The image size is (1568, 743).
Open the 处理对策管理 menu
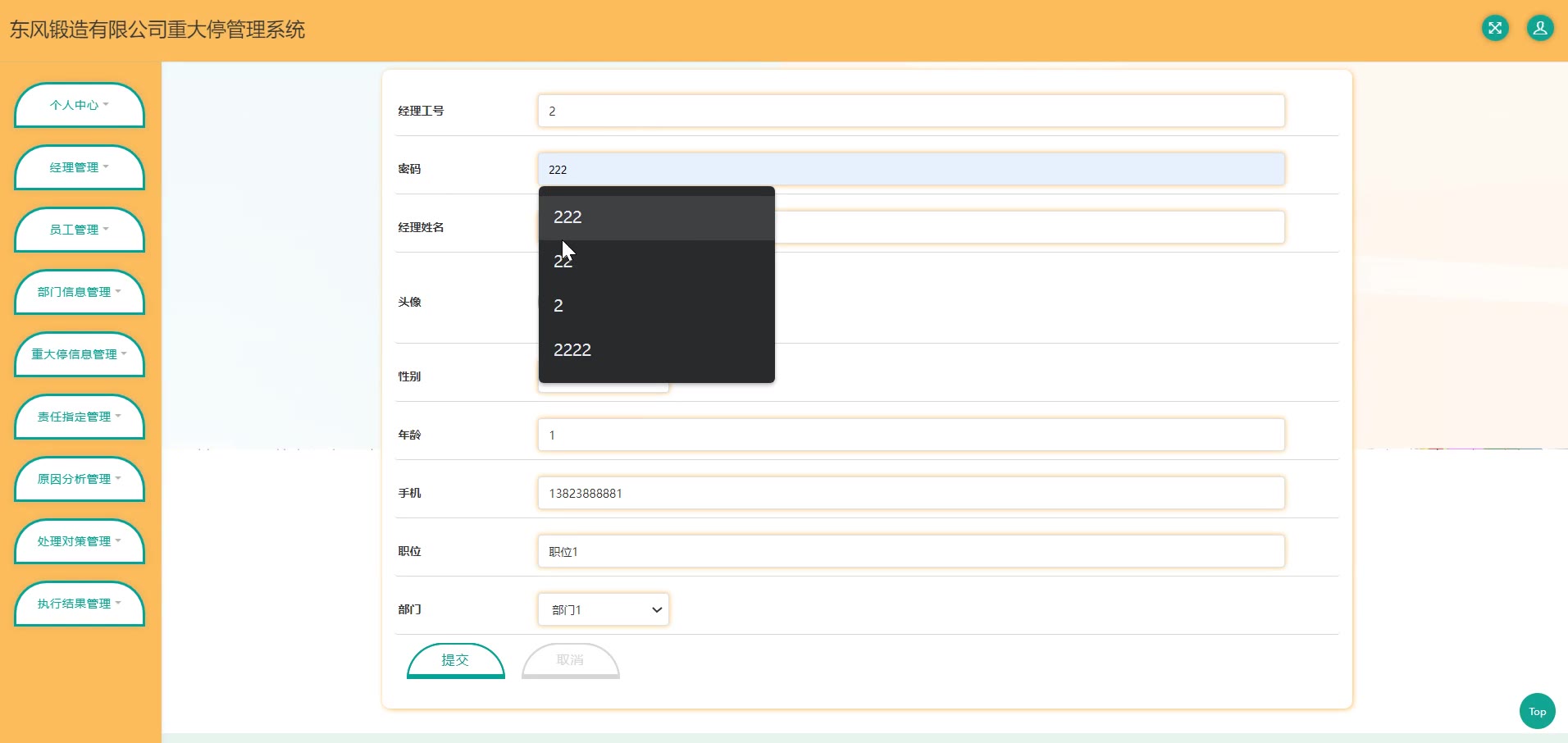point(79,541)
